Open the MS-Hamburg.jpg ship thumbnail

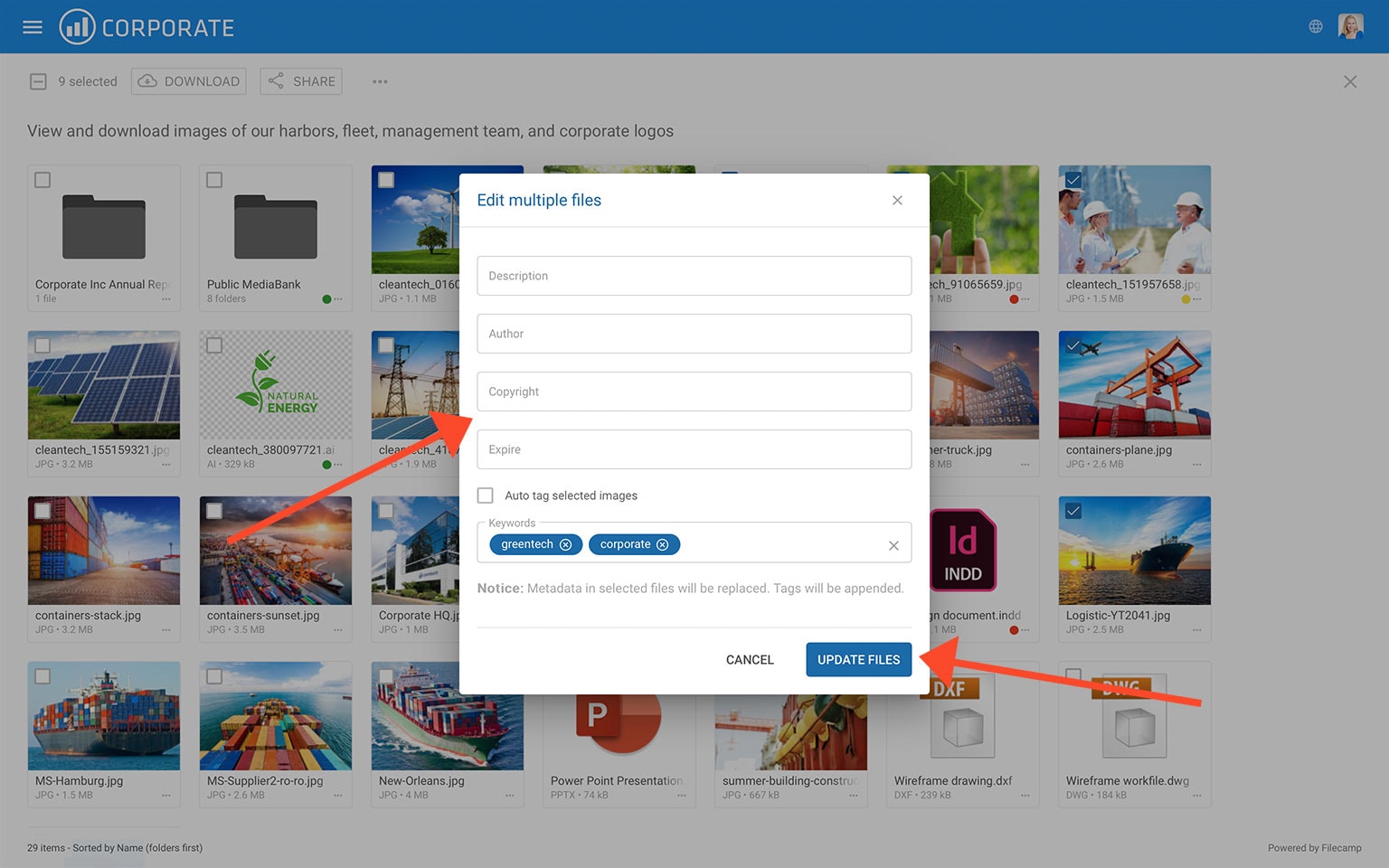tap(104, 716)
